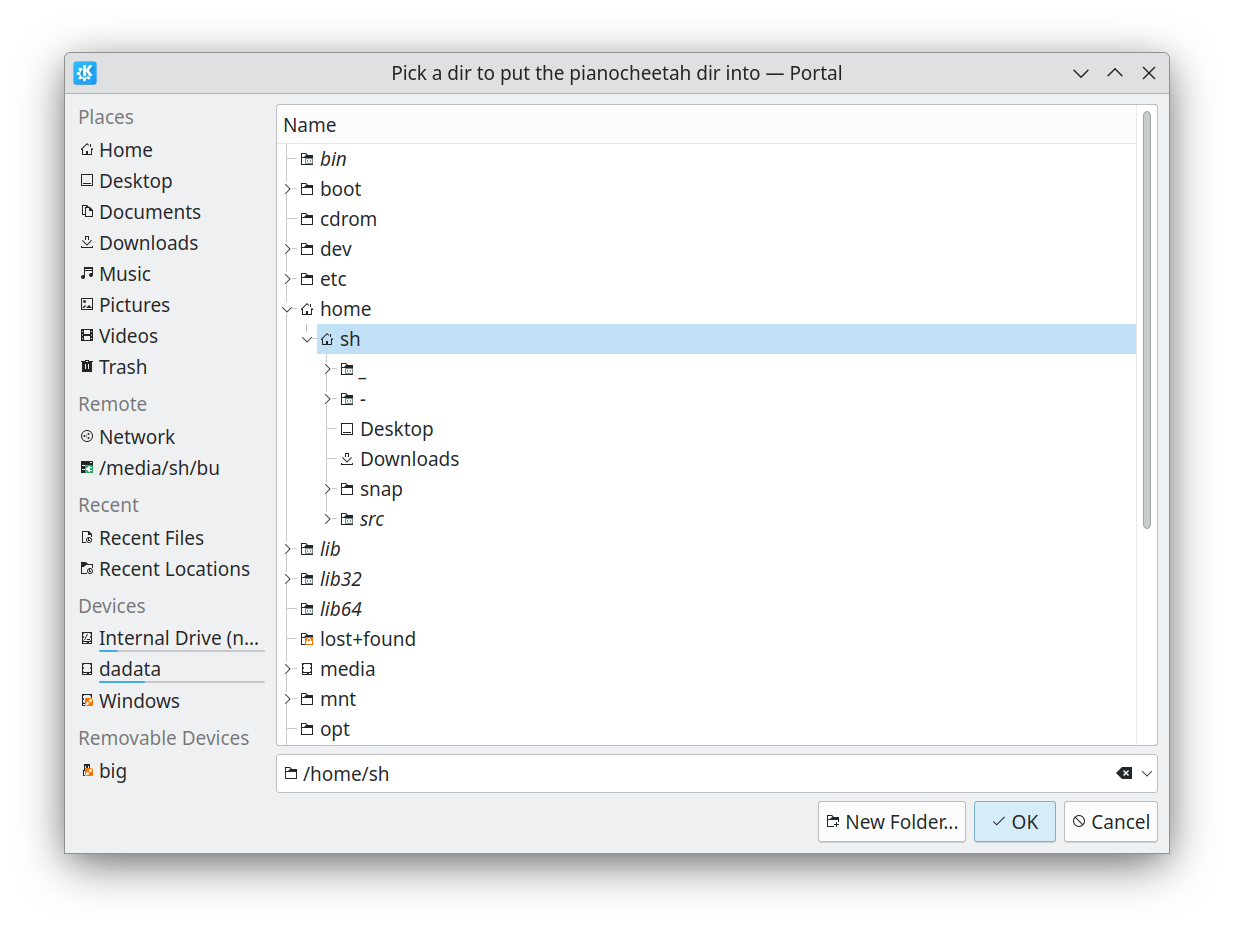1234x930 pixels.
Task: Click the KDE logo in title bar
Action: pyautogui.click(x=85, y=73)
